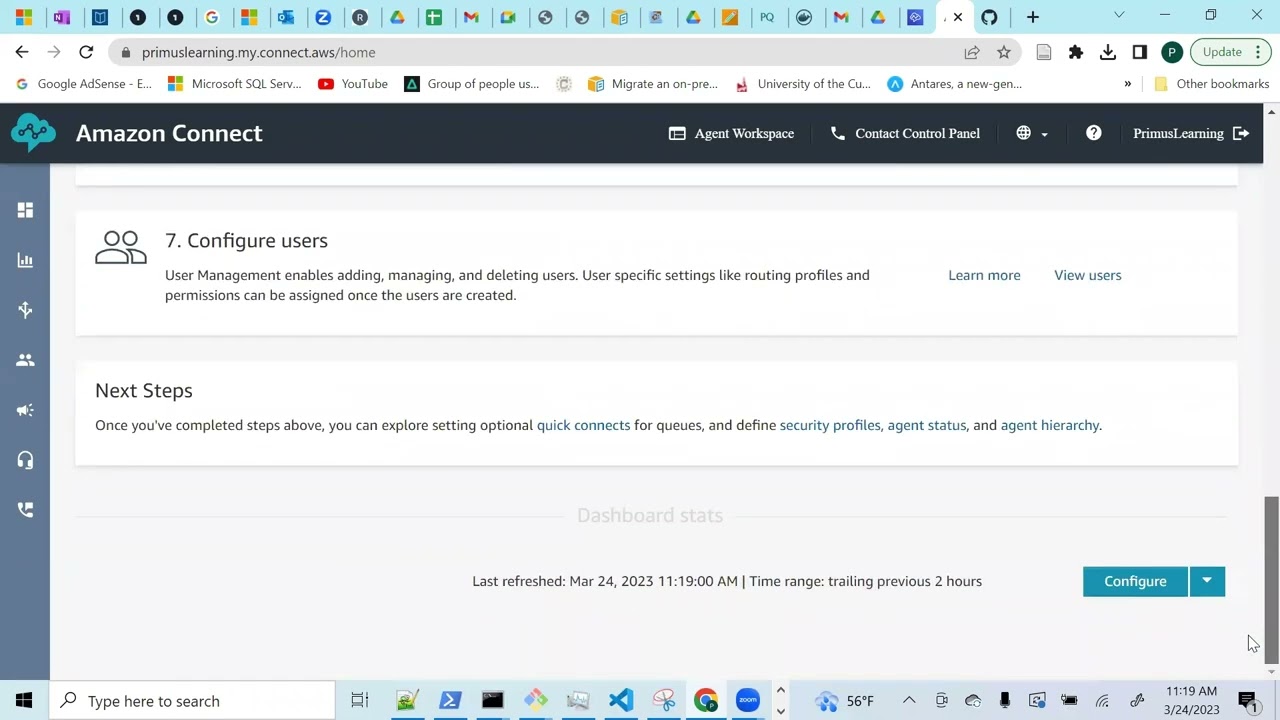Viewport: 1280px width, 720px height.
Task: Open the headset sidebar icon
Action: click(x=25, y=460)
